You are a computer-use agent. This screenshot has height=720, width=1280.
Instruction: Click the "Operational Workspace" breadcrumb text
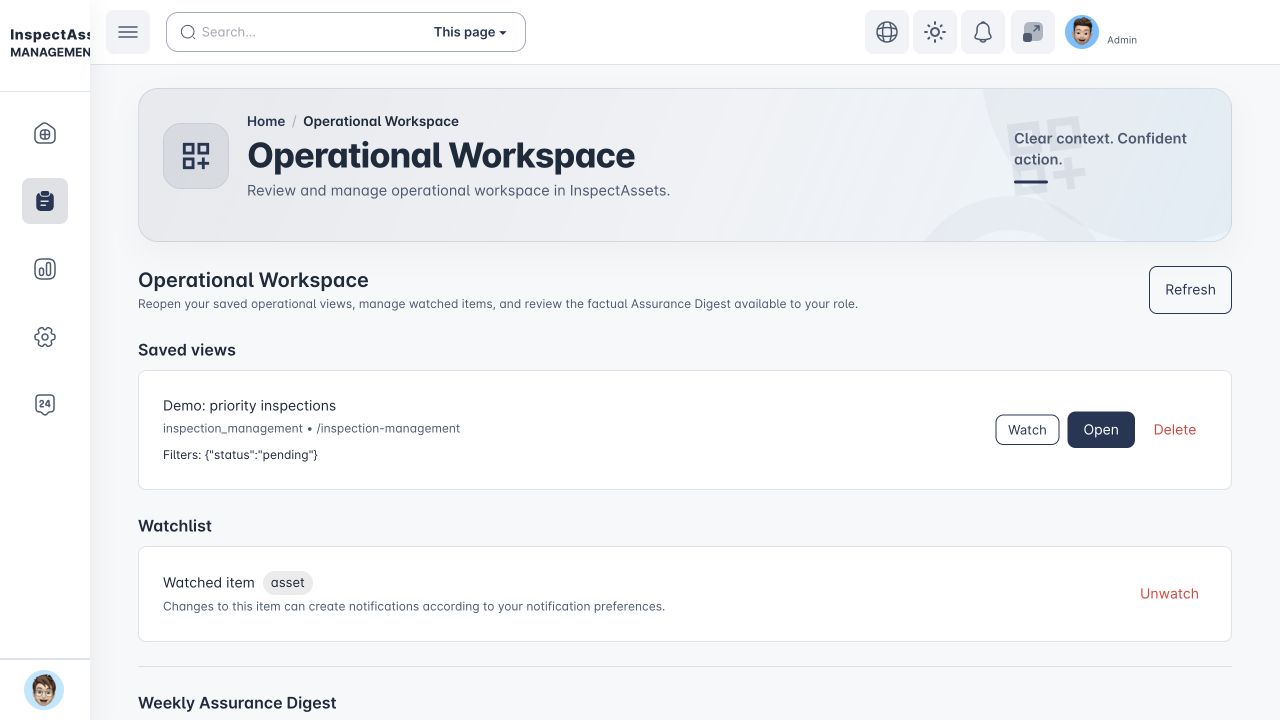pyautogui.click(x=381, y=121)
